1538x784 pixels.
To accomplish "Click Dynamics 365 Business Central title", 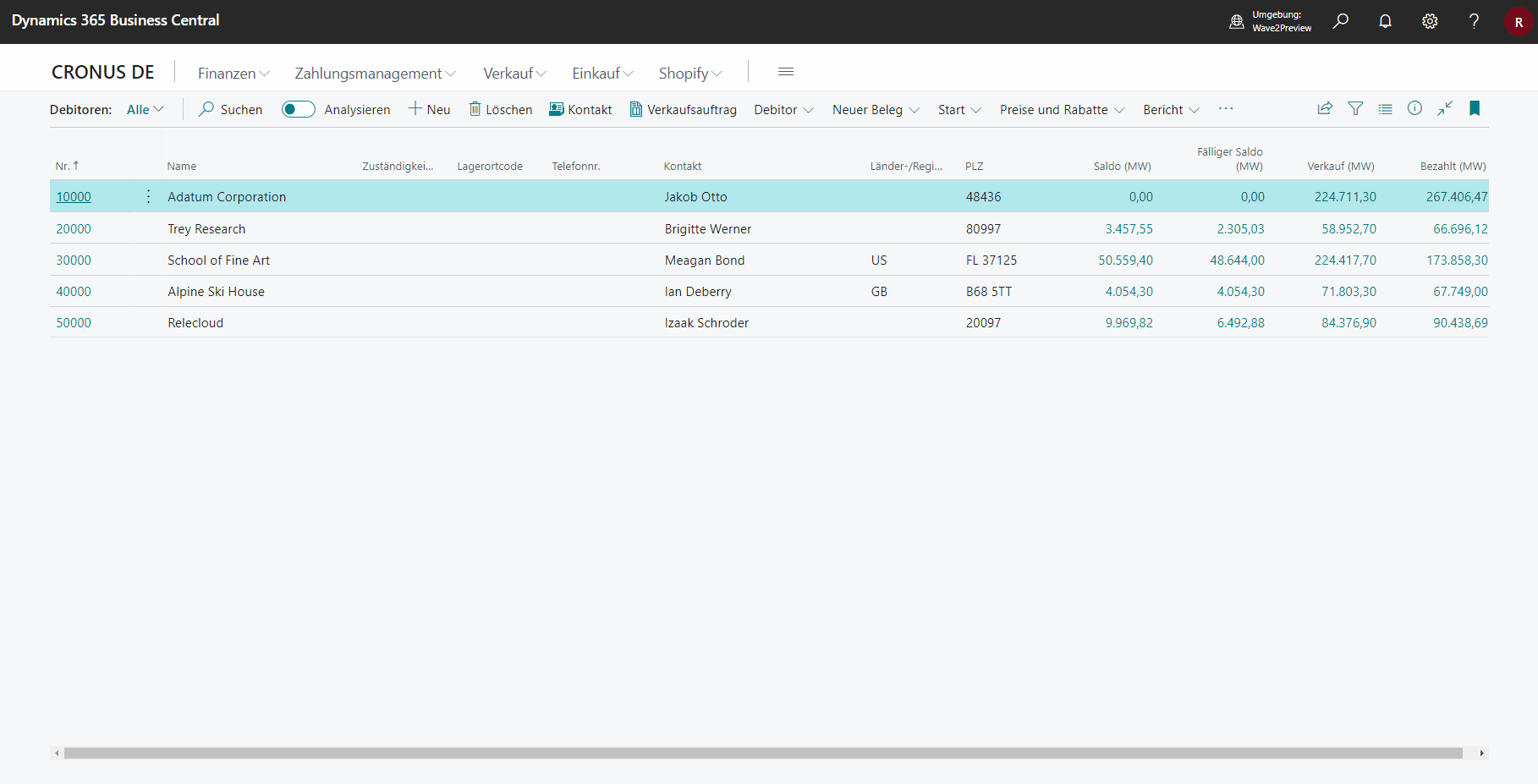I will (x=115, y=20).
